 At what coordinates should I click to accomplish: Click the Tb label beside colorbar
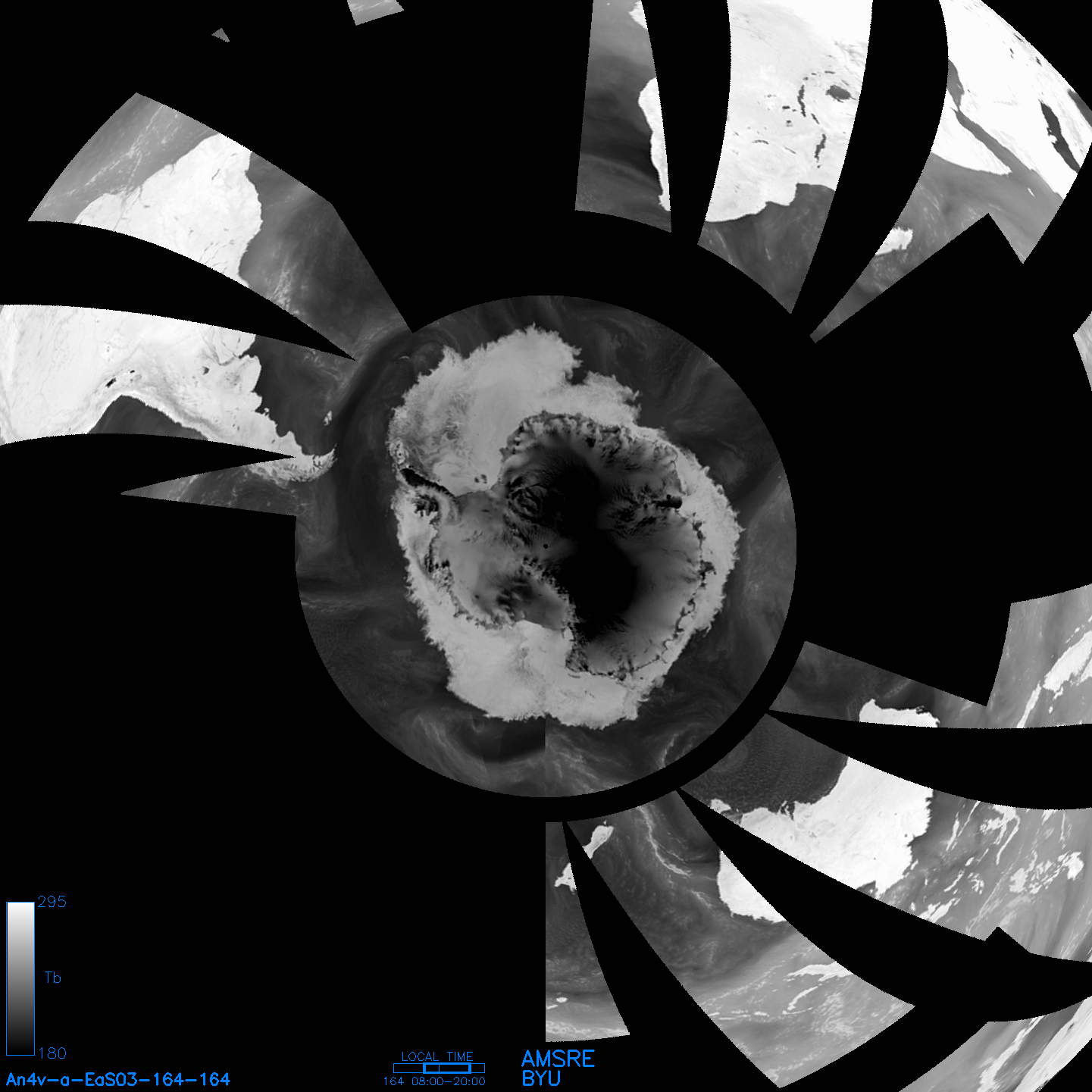click(x=53, y=978)
